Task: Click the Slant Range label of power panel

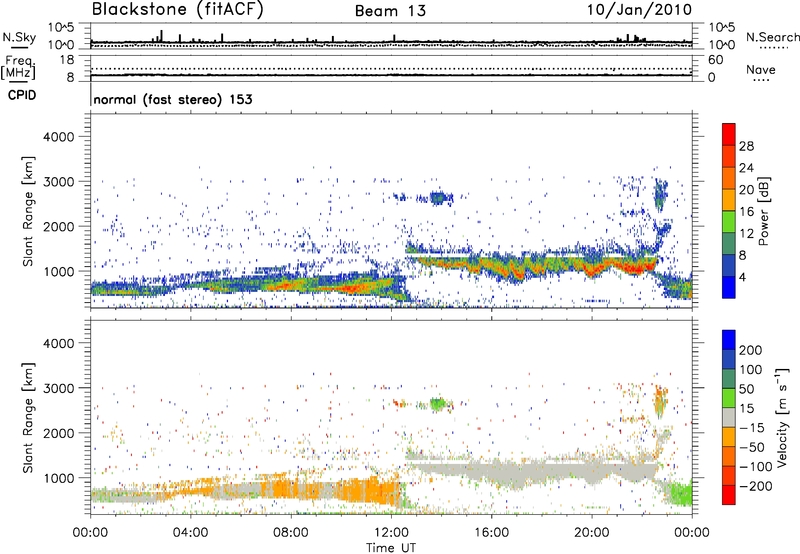Action: click(28, 211)
